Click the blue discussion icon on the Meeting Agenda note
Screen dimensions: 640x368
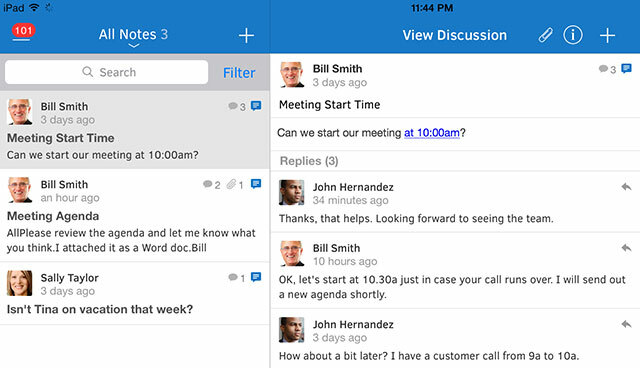click(256, 184)
